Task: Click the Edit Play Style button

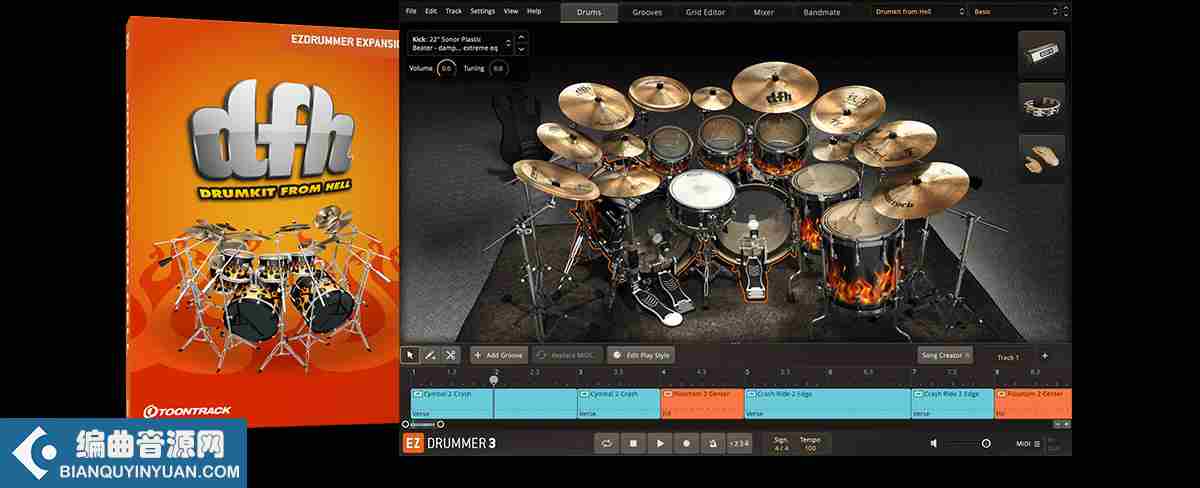Action: coord(642,355)
